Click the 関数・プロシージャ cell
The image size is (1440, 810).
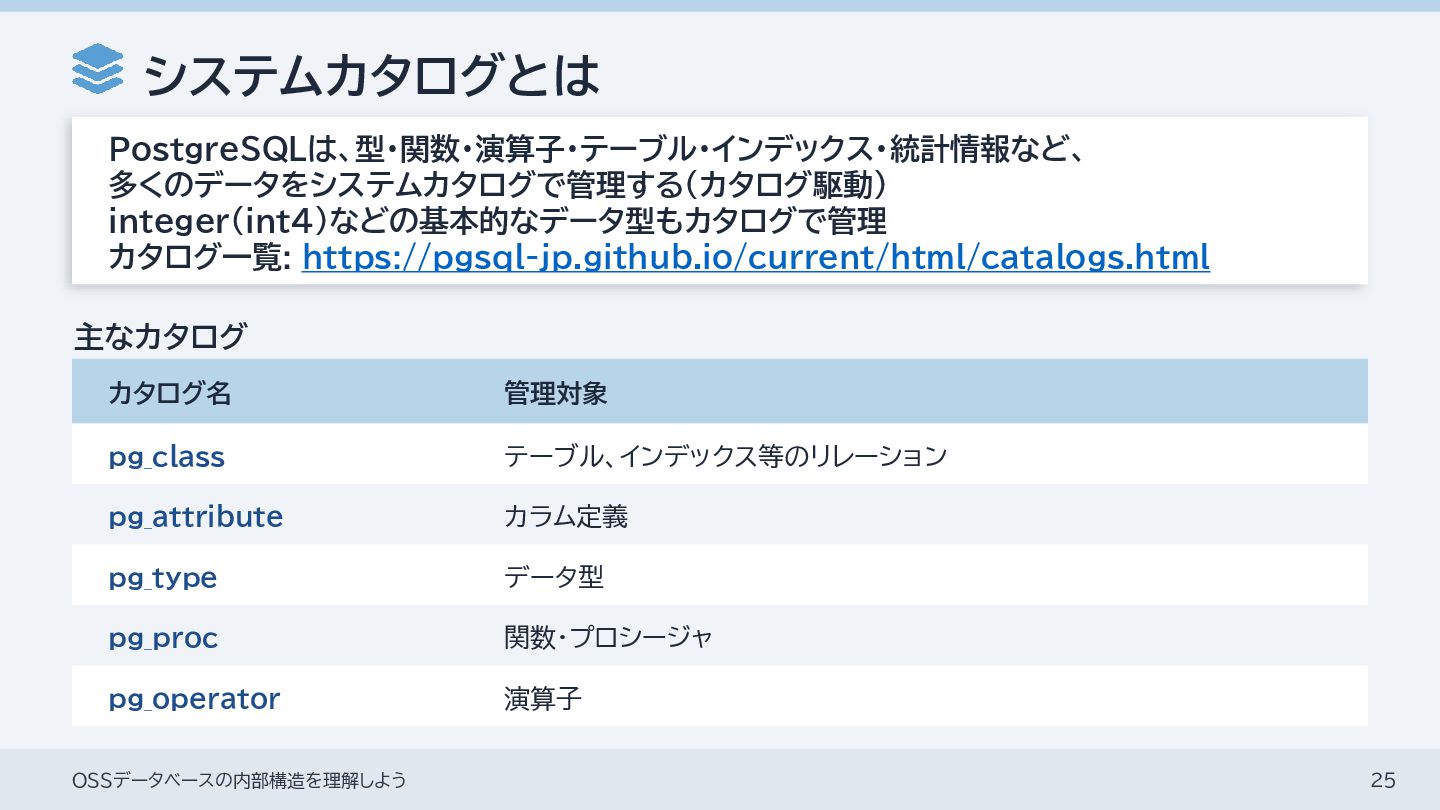[x=608, y=637]
